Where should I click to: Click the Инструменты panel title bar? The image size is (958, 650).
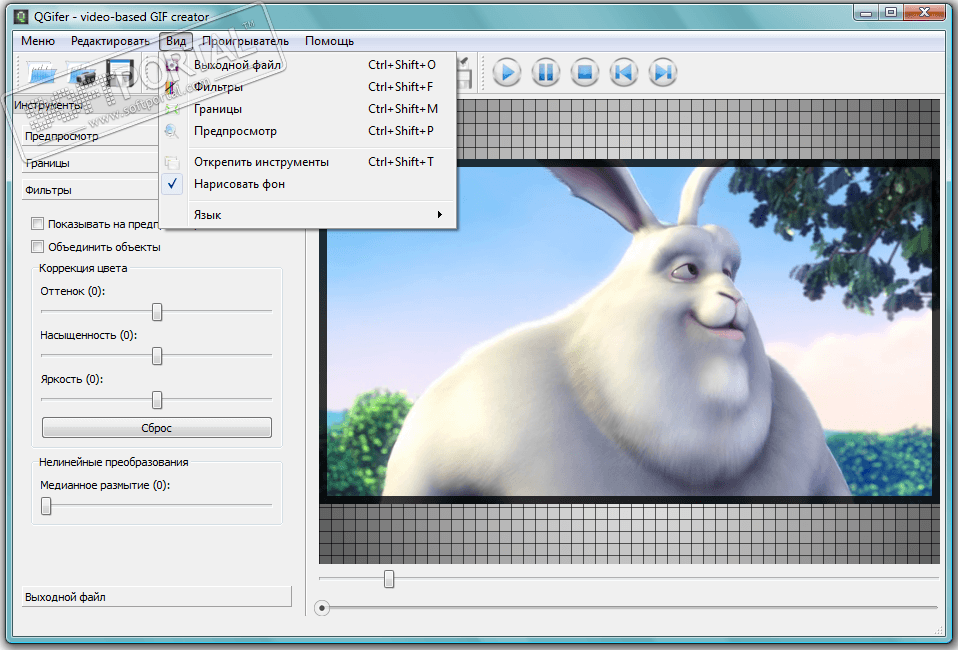point(86,105)
